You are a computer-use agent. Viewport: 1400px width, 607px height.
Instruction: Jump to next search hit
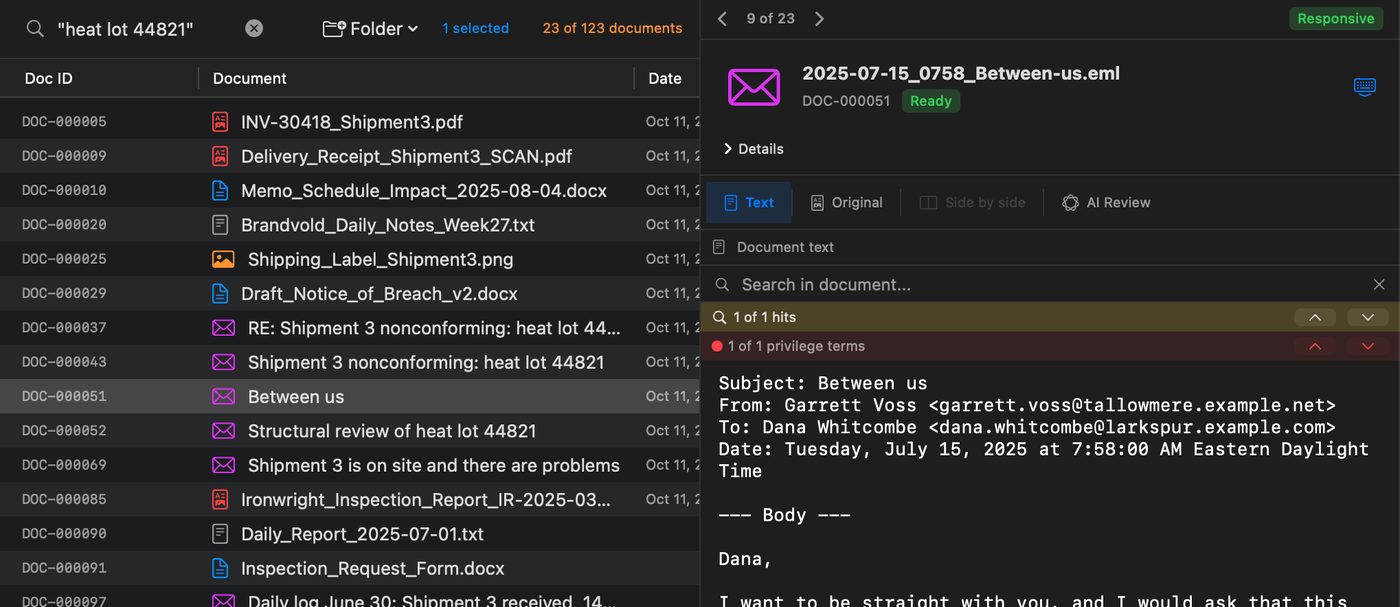click(x=1367, y=317)
